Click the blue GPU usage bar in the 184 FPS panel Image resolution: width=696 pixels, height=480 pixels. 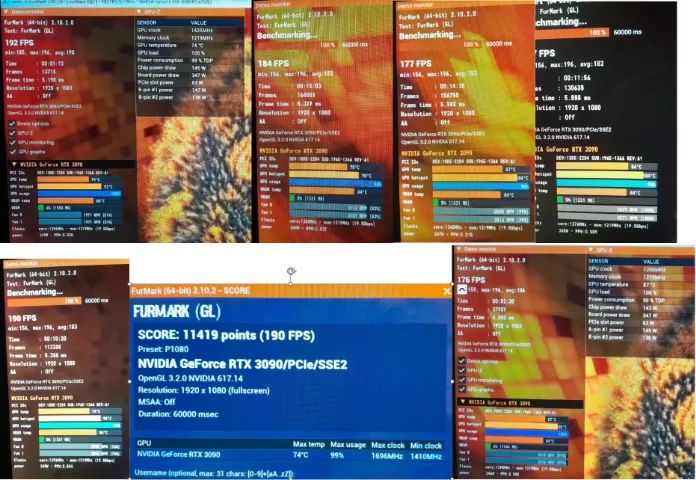point(335,182)
